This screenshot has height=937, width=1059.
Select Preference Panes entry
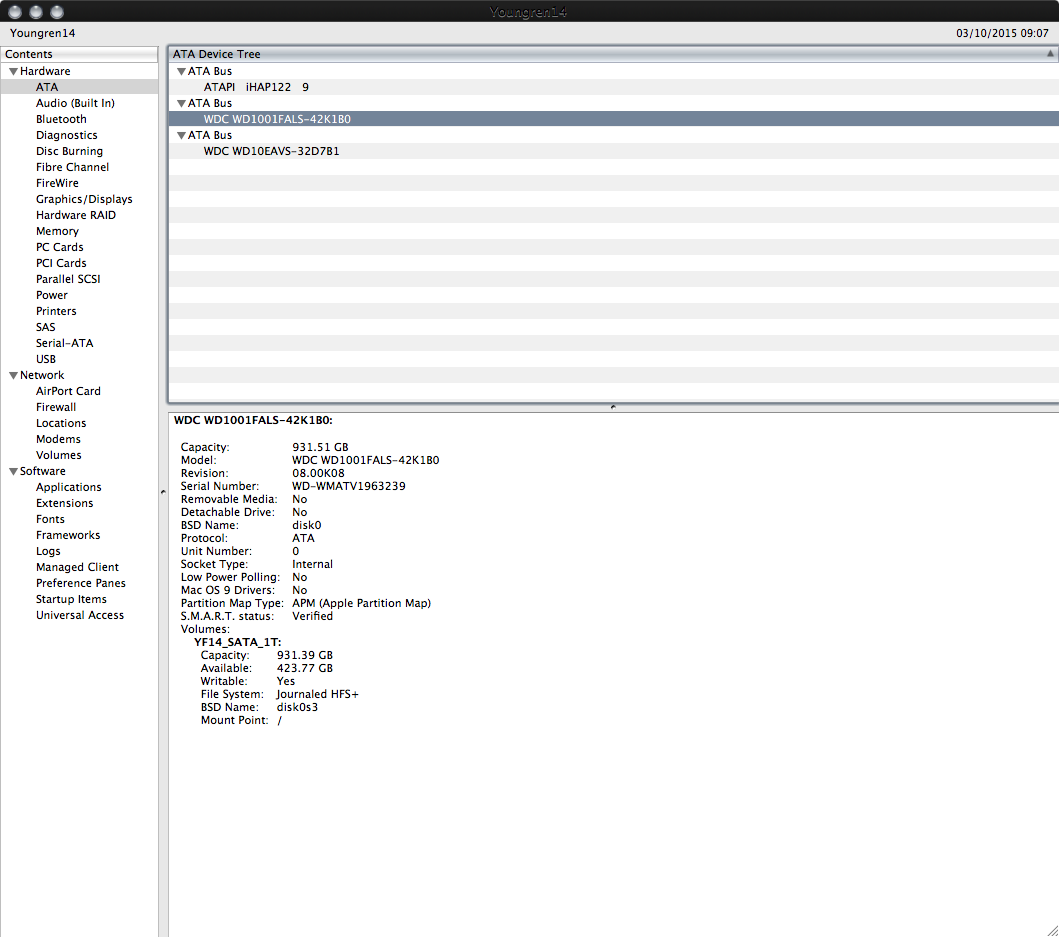[x=80, y=584]
